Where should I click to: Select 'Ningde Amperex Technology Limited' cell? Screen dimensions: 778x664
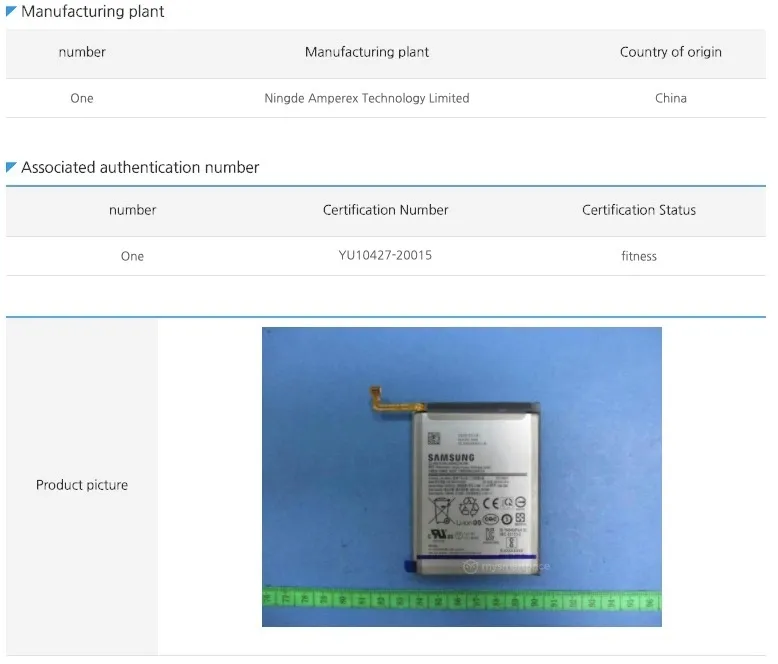[x=367, y=98]
